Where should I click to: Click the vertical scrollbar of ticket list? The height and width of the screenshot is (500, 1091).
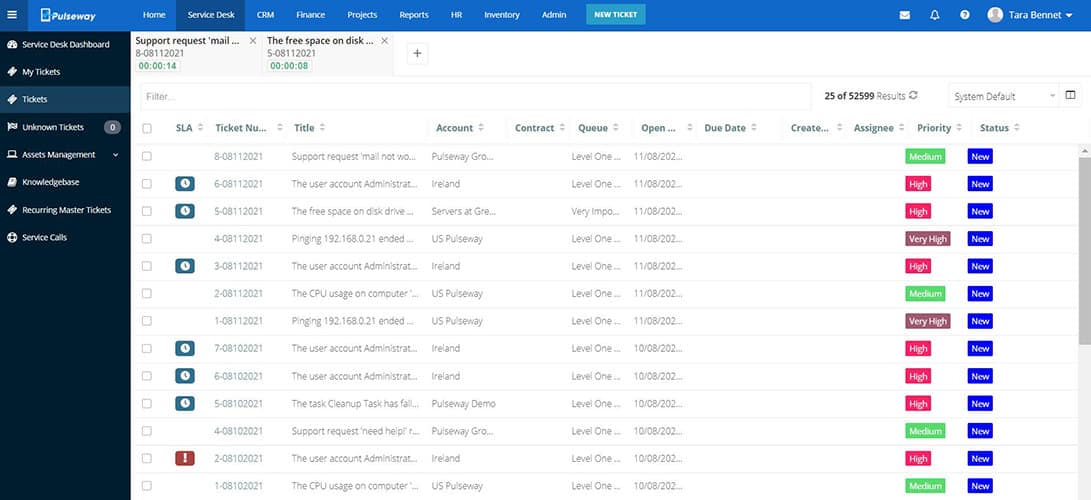[x=1085, y=250]
